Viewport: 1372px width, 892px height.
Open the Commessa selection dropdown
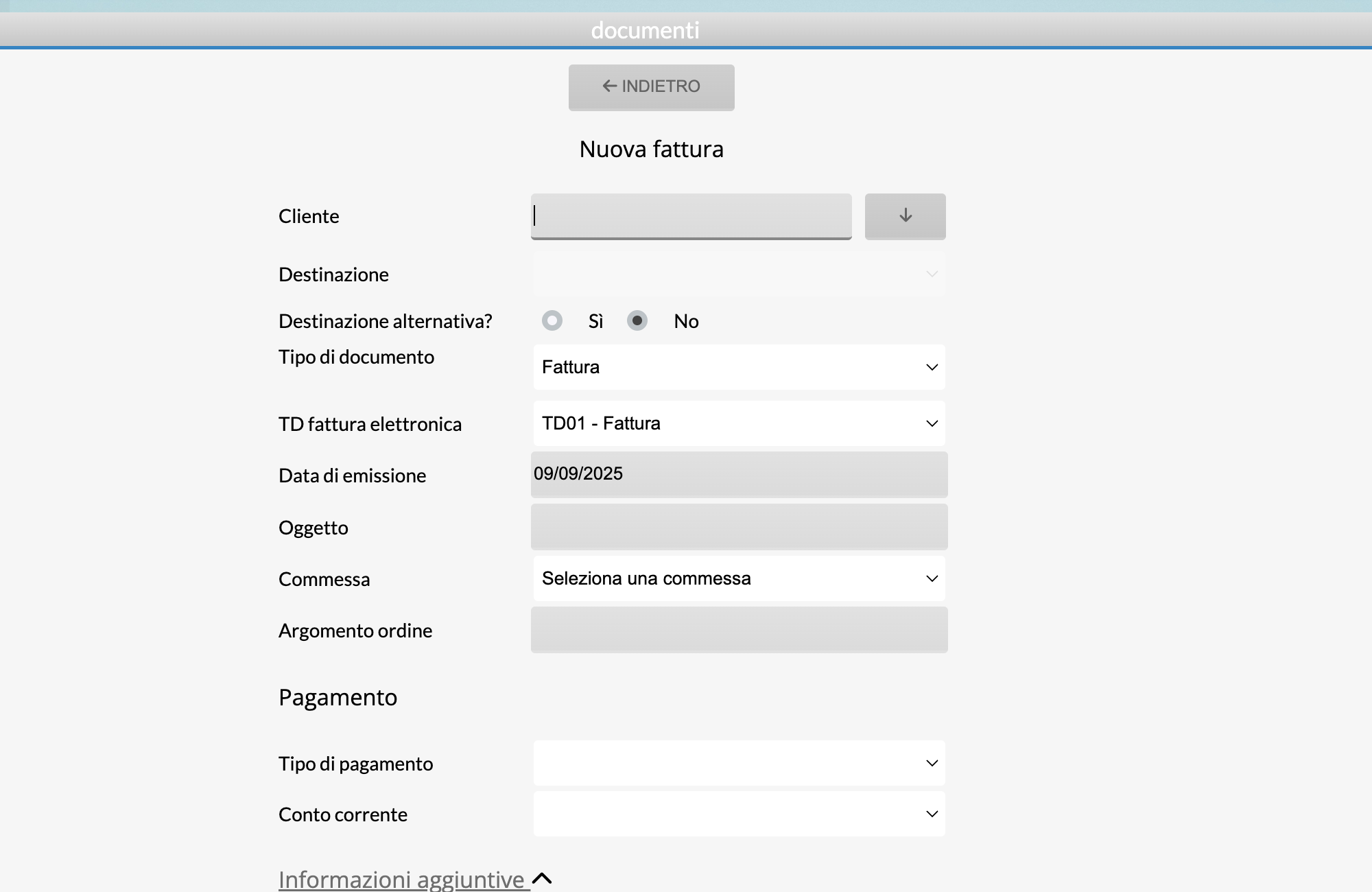[738, 578]
